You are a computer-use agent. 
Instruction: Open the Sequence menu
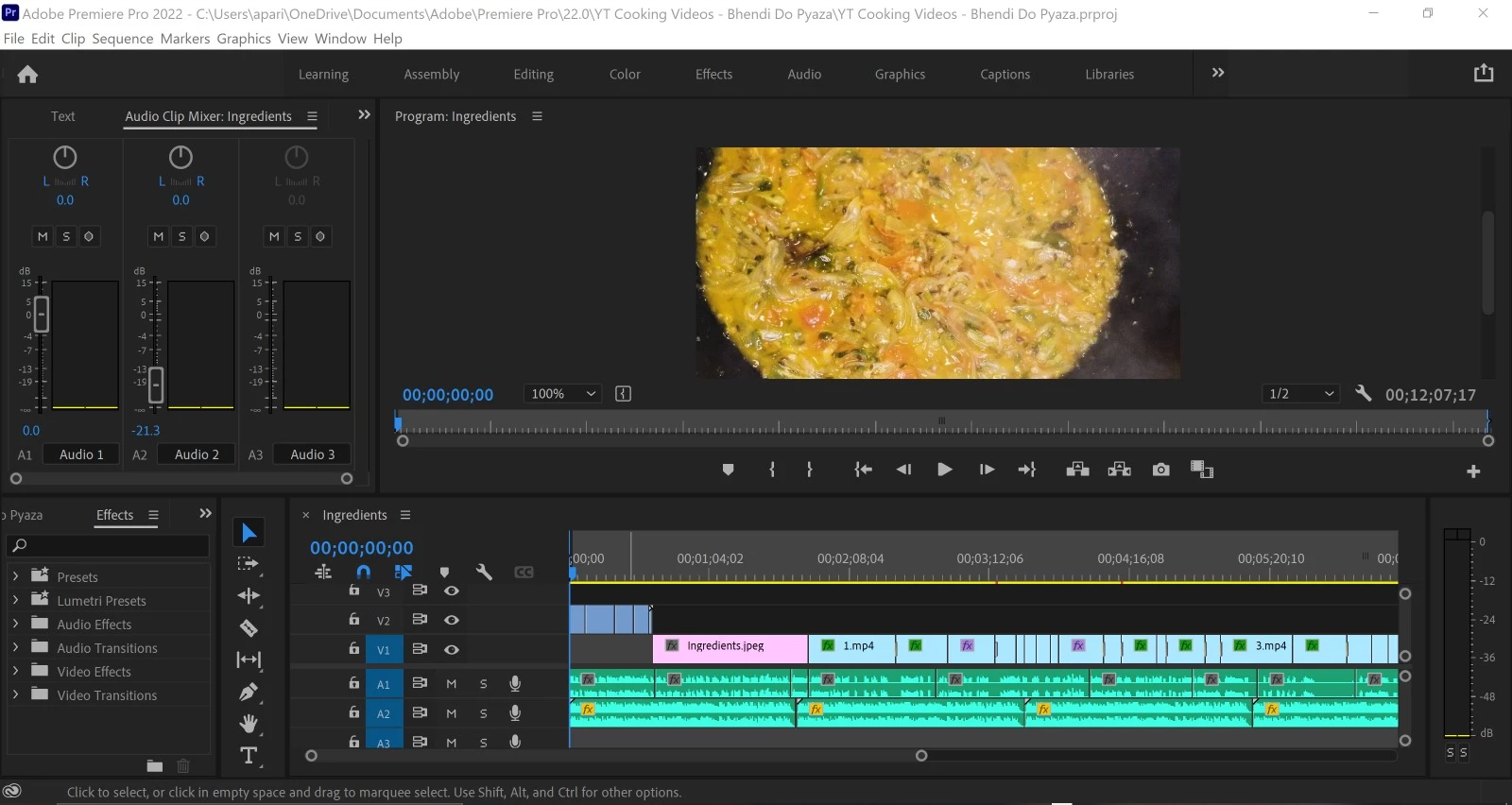[122, 39]
